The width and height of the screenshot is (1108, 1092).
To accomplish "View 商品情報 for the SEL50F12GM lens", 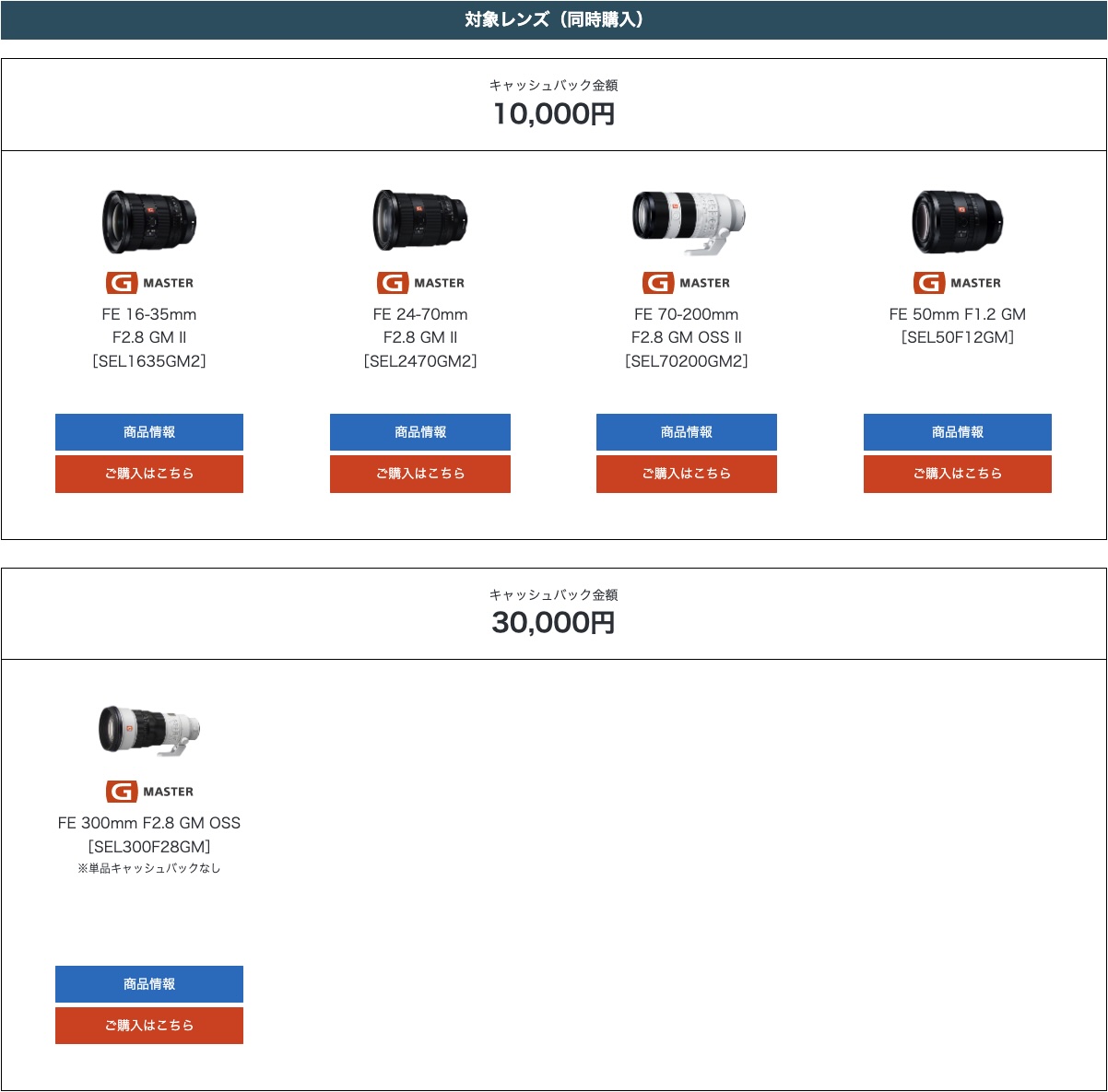I will [958, 432].
